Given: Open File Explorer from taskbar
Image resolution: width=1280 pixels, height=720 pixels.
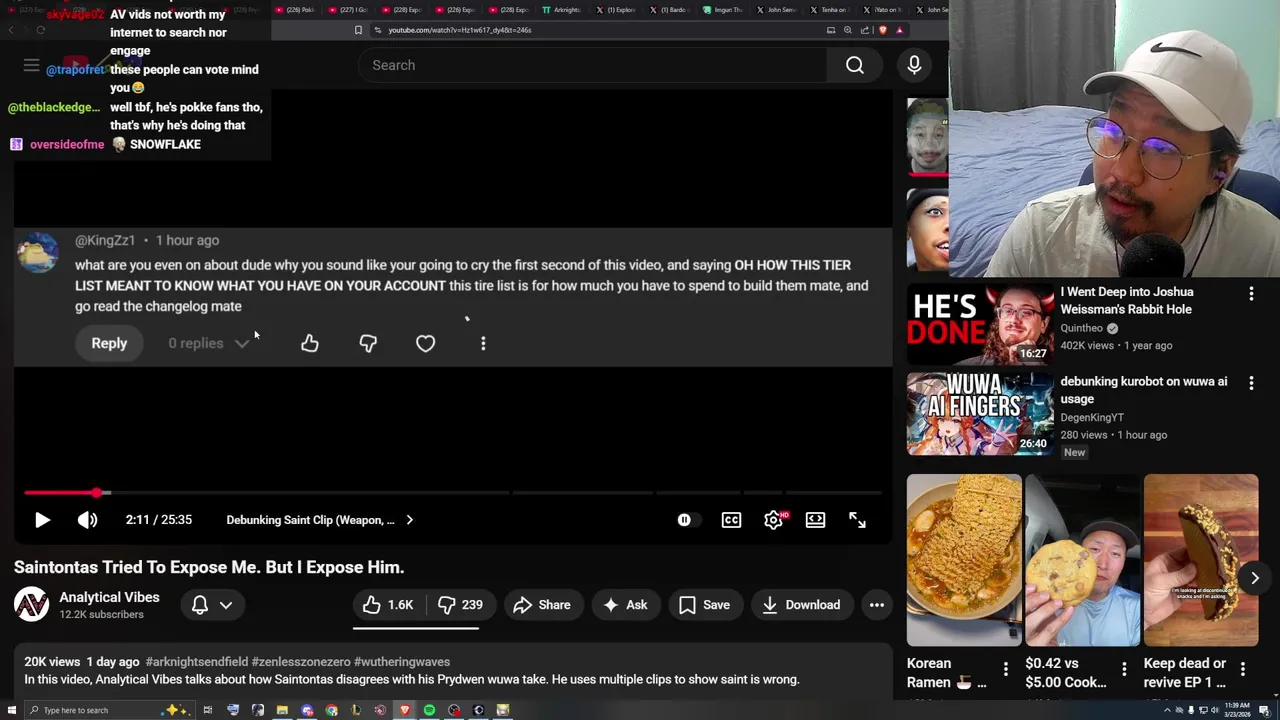Looking at the screenshot, I should (x=282, y=710).
